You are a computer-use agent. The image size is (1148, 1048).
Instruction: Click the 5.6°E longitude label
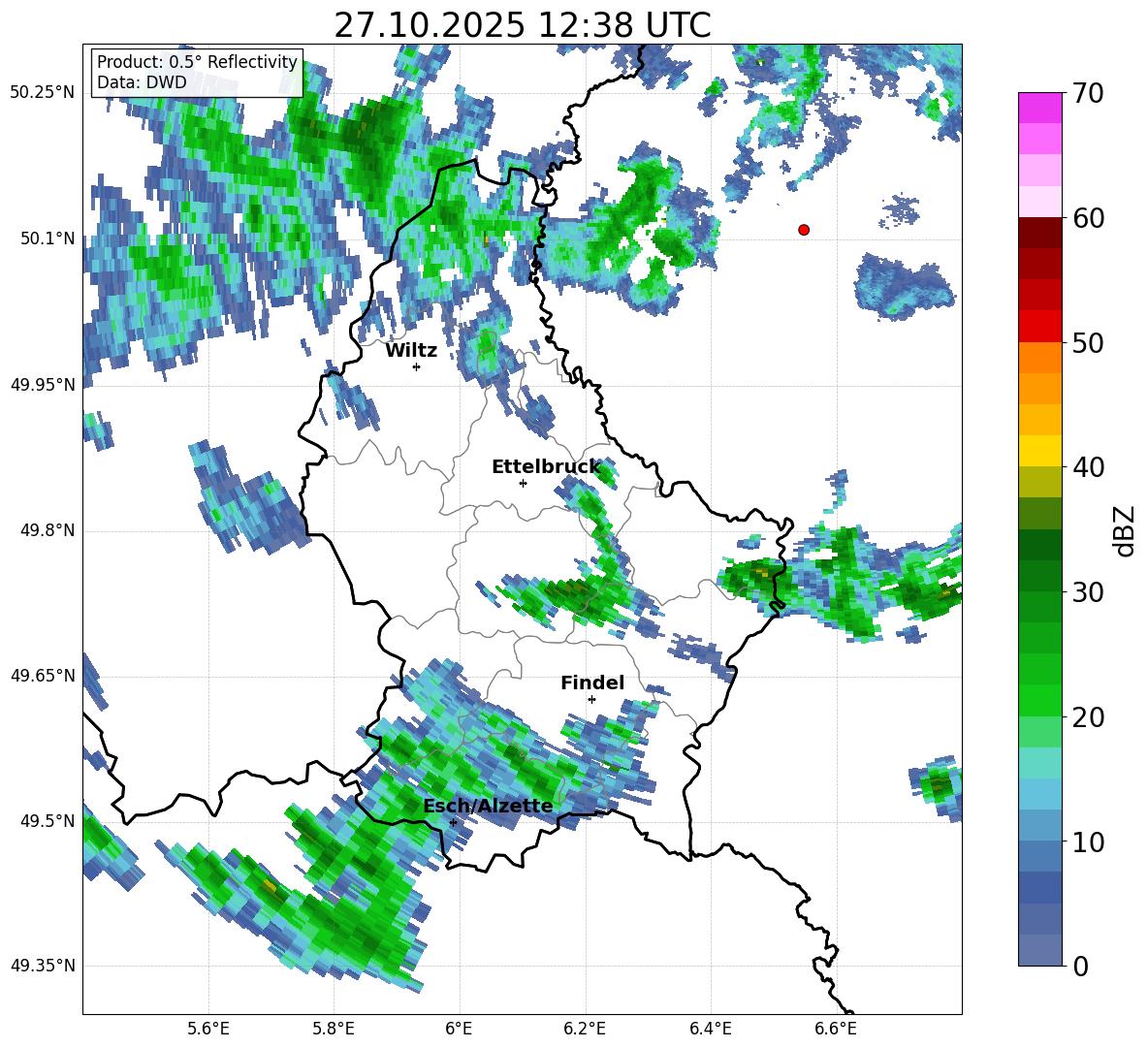[208, 1029]
